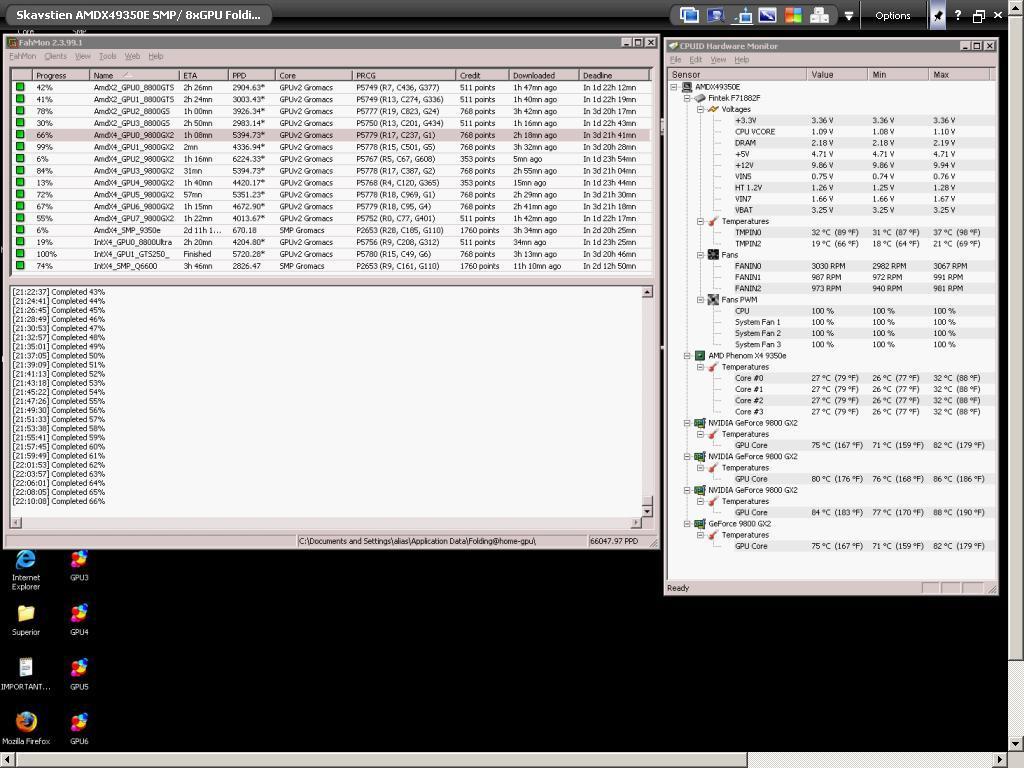Screen dimensions: 1024x769
Task: Select the AmdX2_GPU2_8800GS client row
Action: [332, 111]
